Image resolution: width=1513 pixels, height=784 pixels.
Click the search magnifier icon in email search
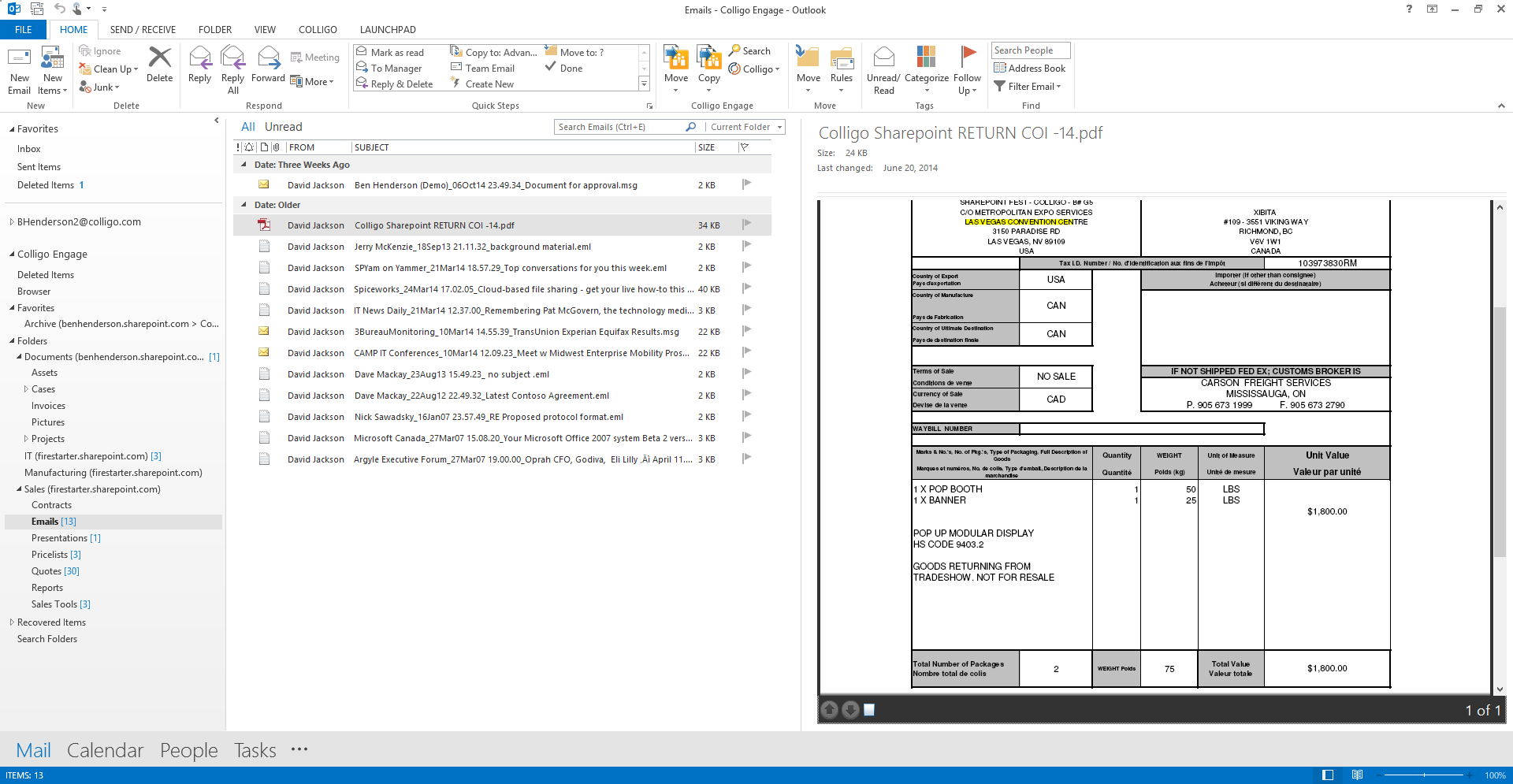691,127
